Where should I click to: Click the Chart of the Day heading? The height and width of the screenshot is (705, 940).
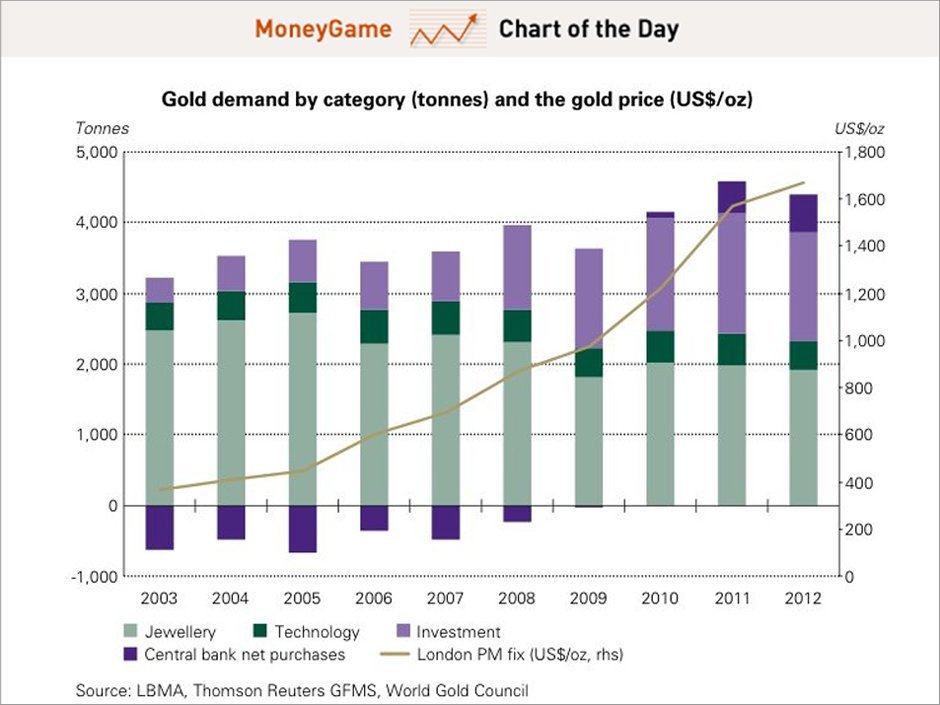pyautogui.click(x=588, y=29)
